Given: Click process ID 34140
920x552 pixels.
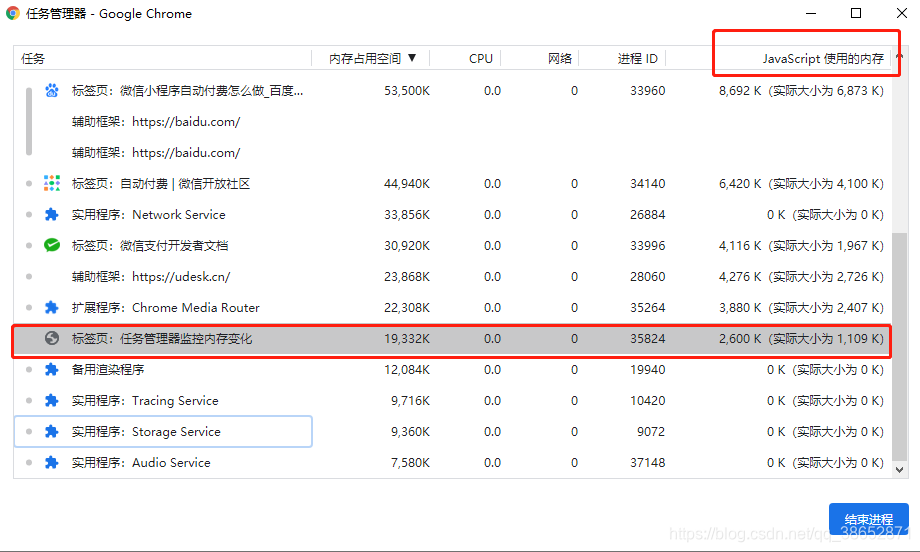Looking at the screenshot, I should pyautogui.click(x=647, y=184).
